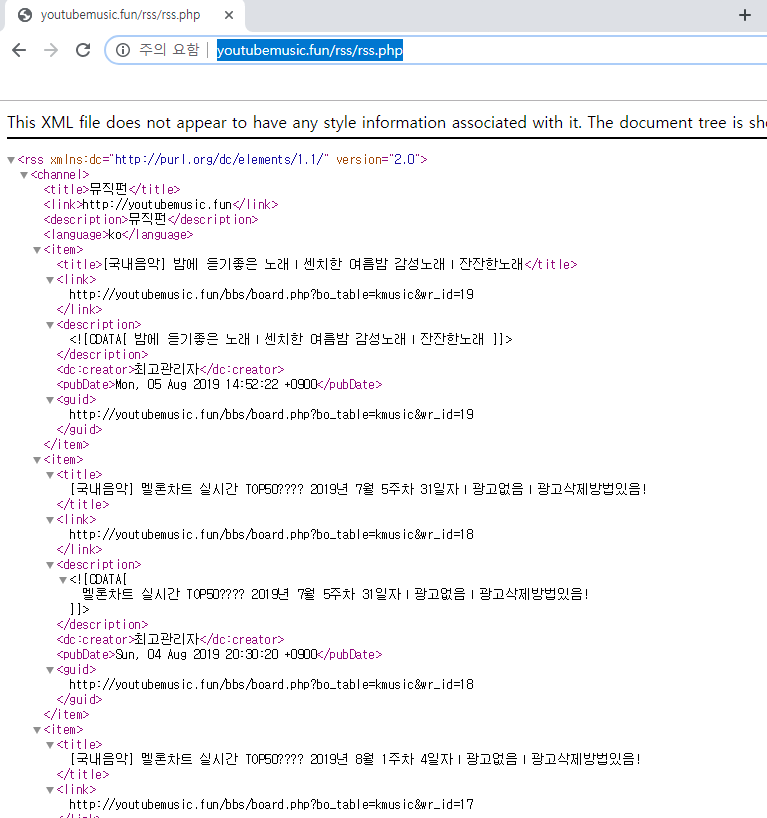
Task: Collapse the title node of the 8월 1주차 item
Action: tap(50, 745)
